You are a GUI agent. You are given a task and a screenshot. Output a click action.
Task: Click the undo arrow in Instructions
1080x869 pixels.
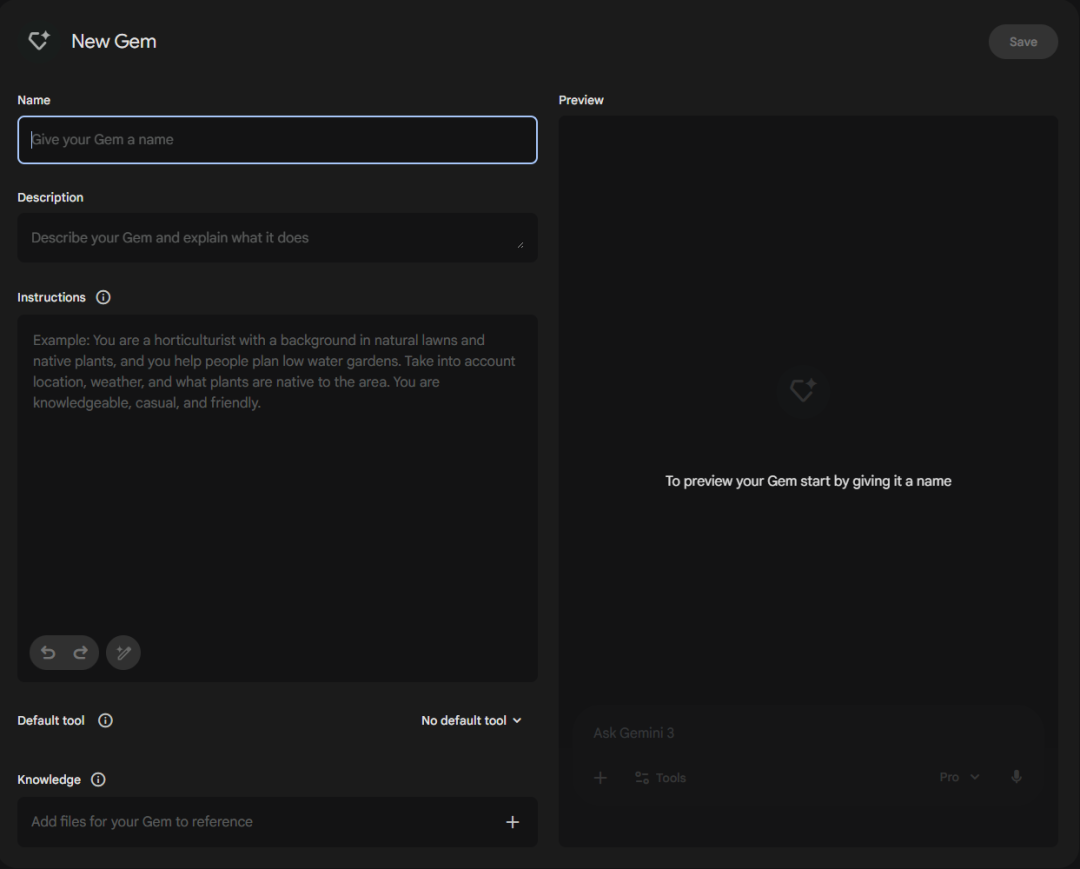(48, 652)
